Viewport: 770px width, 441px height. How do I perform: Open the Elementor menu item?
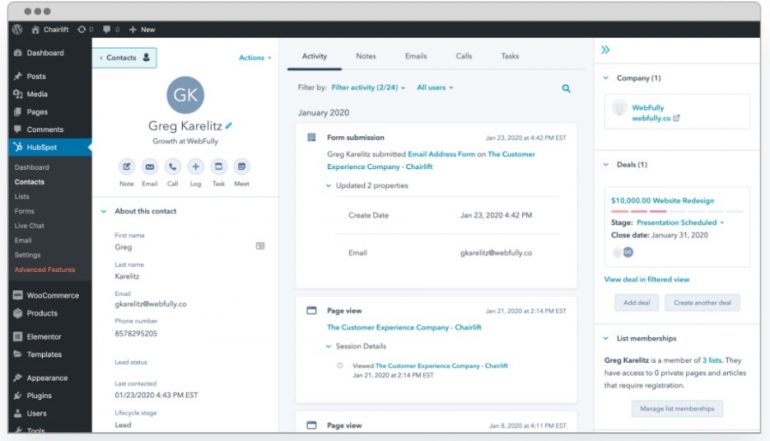(50, 336)
